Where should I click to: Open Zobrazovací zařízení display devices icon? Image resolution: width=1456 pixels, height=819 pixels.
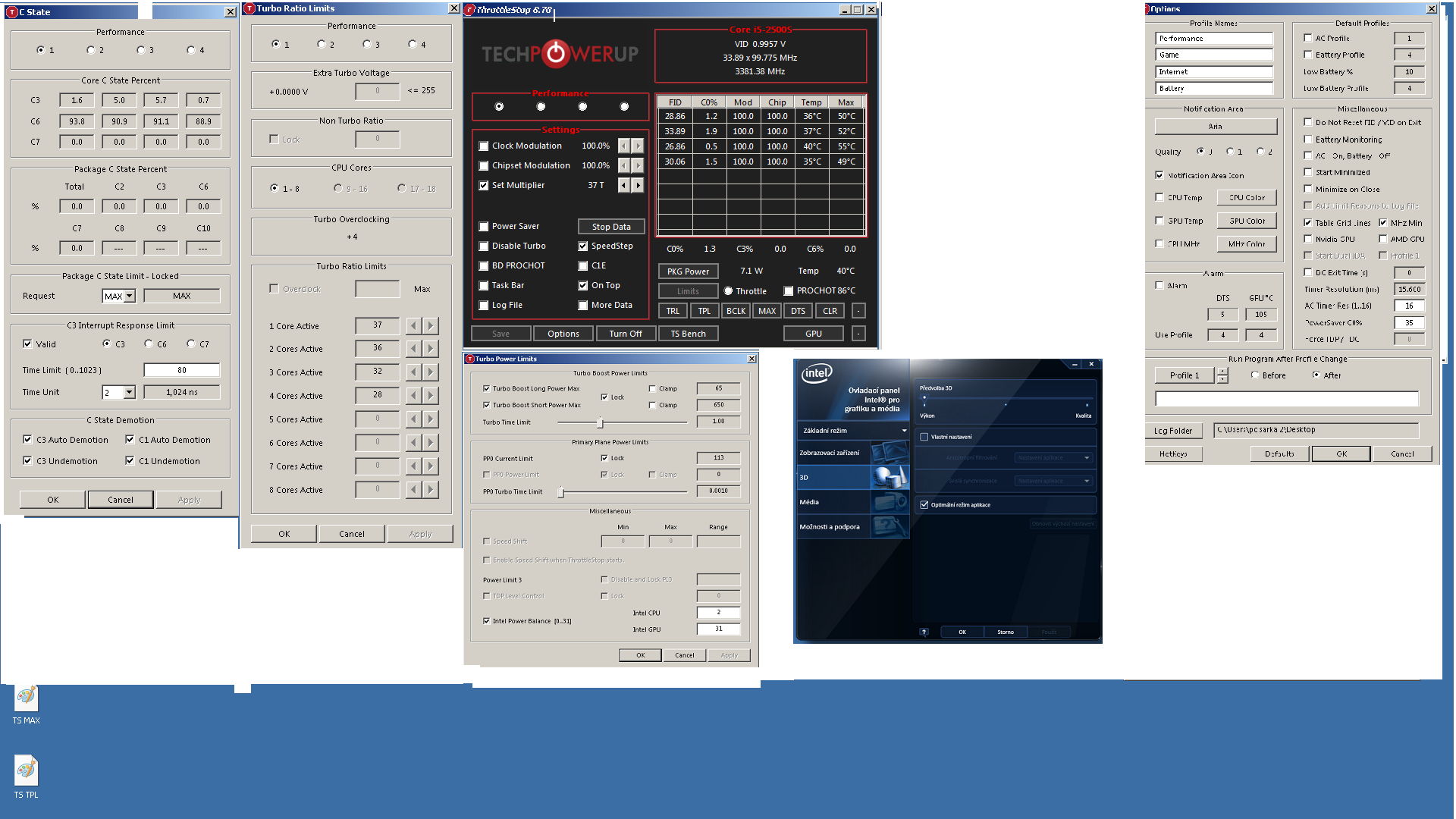point(889,453)
